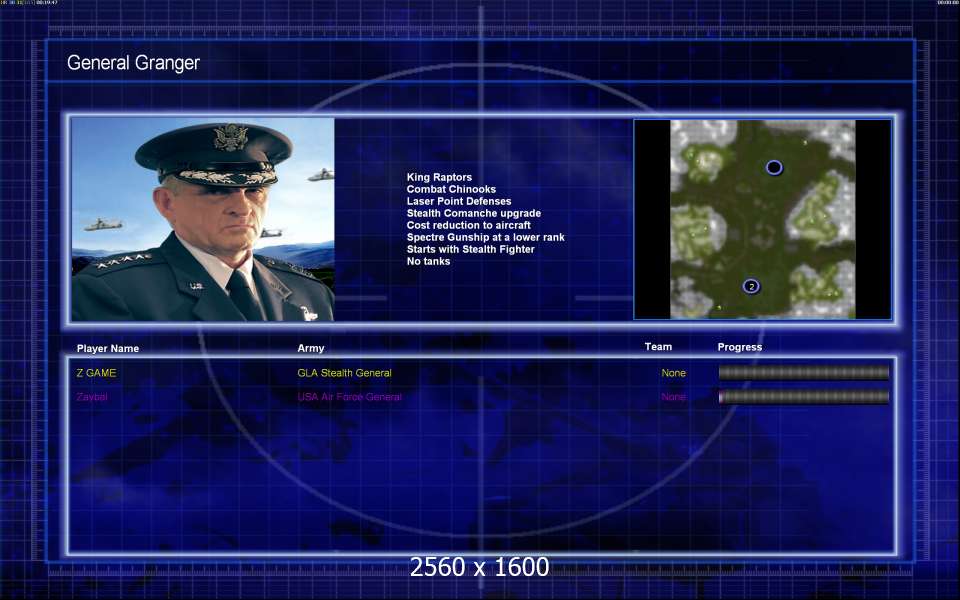Select the King Raptors ability line
Image resolution: width=960 pixels, height=600 pixels.
439,178
